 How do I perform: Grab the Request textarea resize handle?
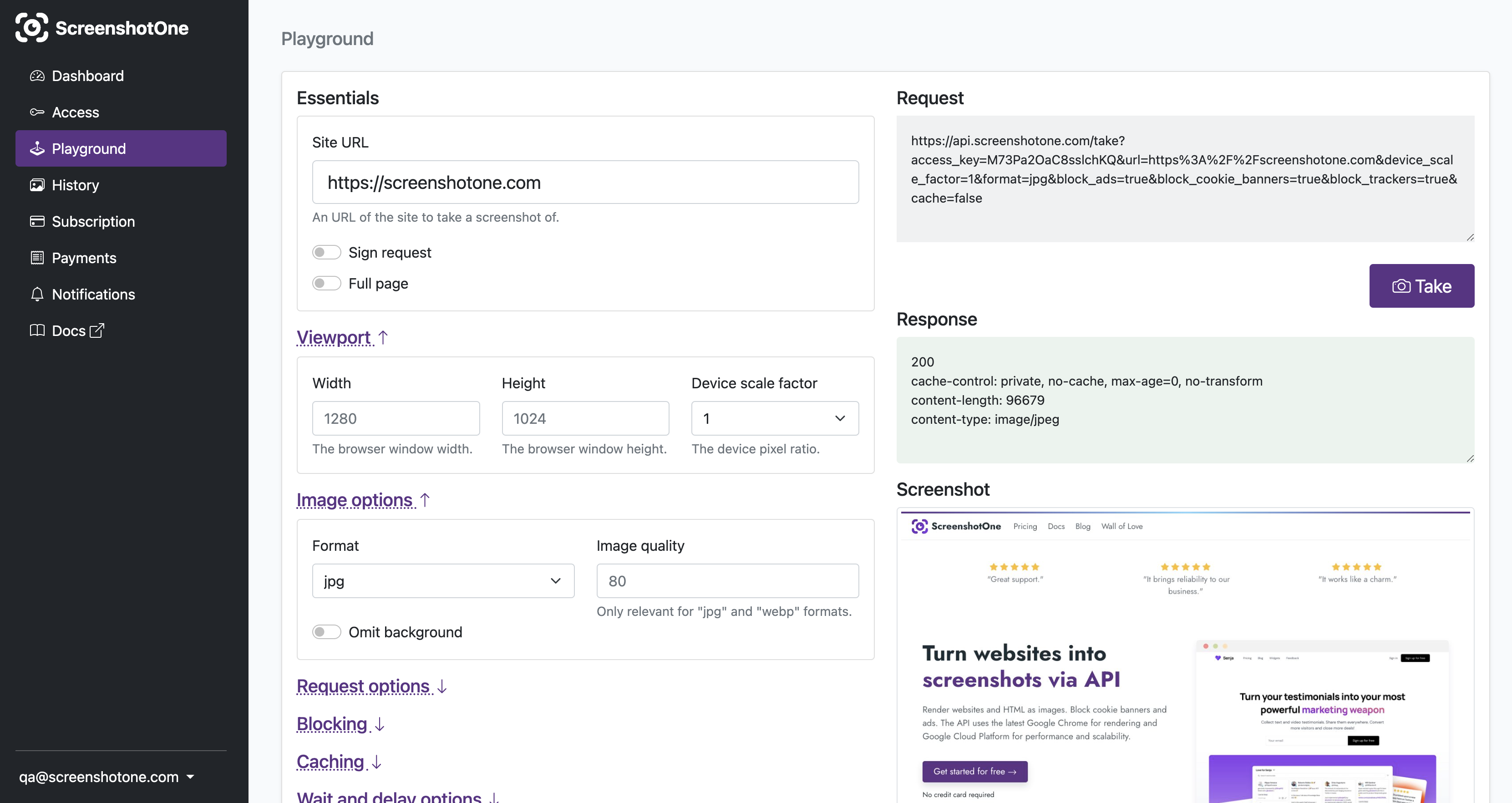click(x=1470, y=237)
